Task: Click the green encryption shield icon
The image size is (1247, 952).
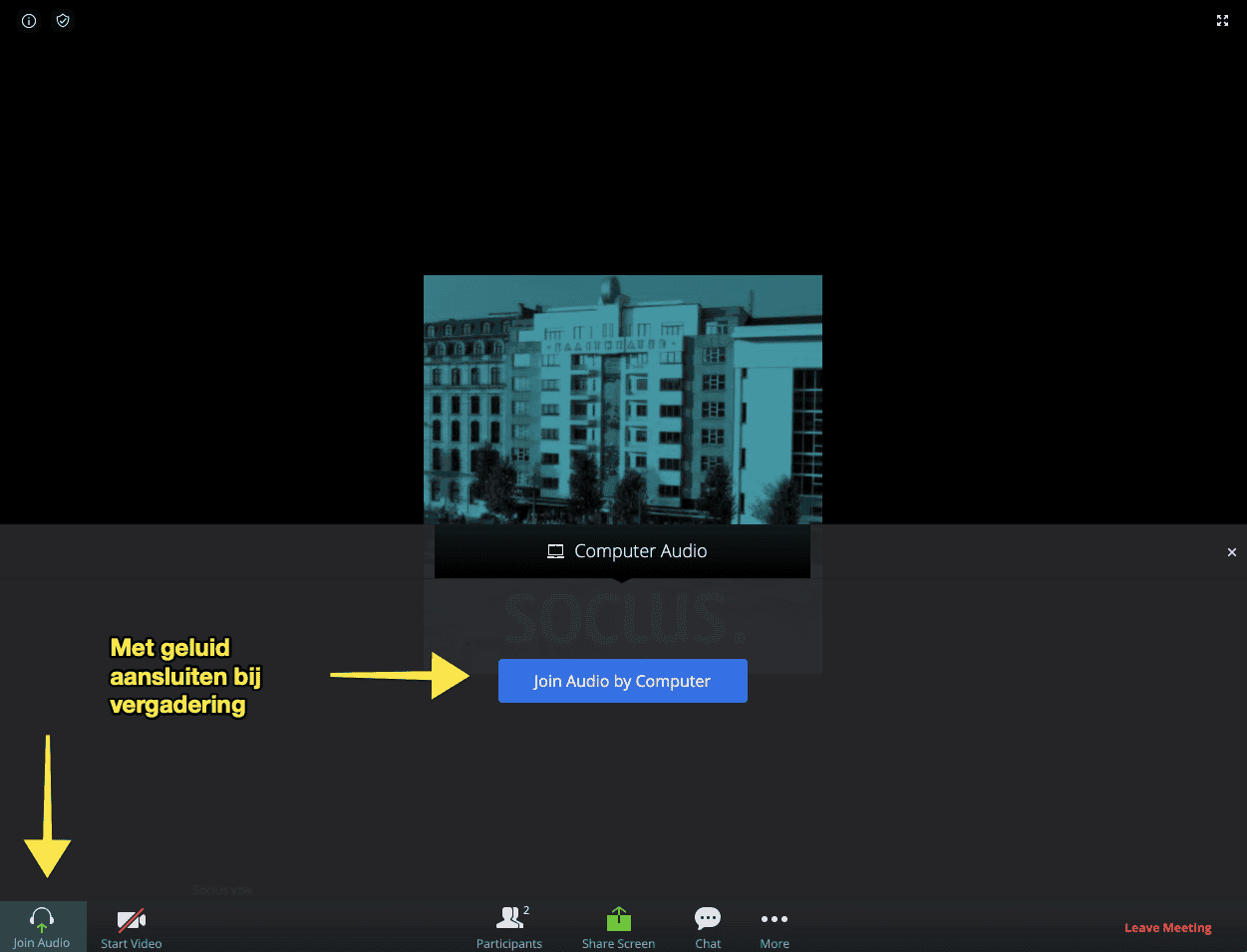Action: (63, 21)
